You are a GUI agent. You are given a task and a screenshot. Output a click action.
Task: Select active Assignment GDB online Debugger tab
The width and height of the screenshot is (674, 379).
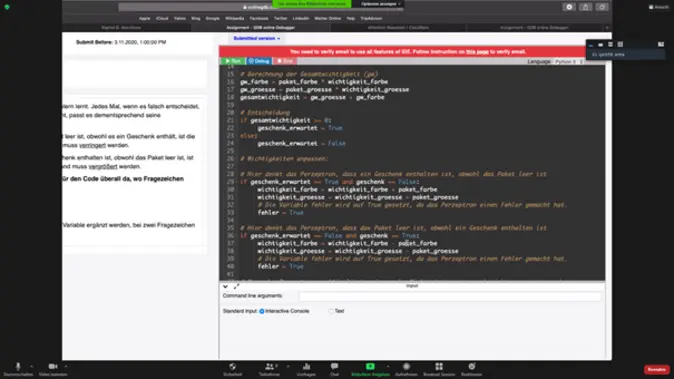260,28
